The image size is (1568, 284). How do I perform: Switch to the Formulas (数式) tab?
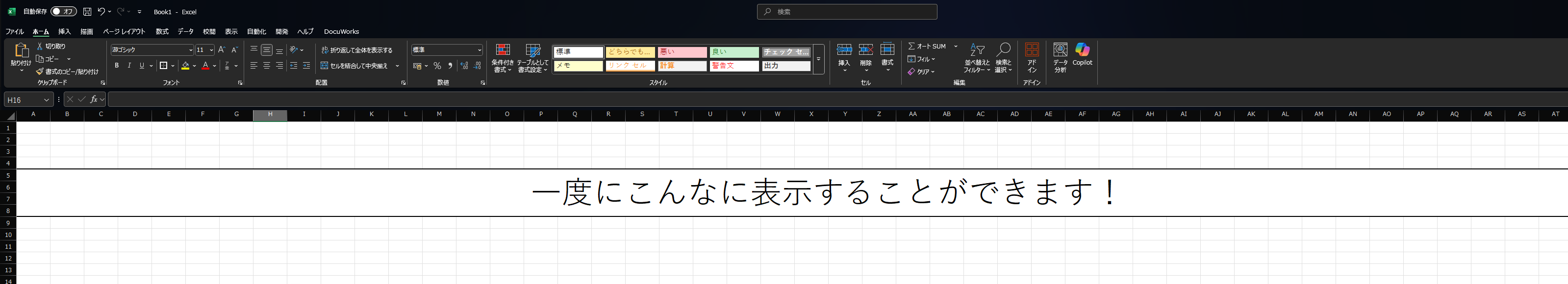(x=161, y=32)
